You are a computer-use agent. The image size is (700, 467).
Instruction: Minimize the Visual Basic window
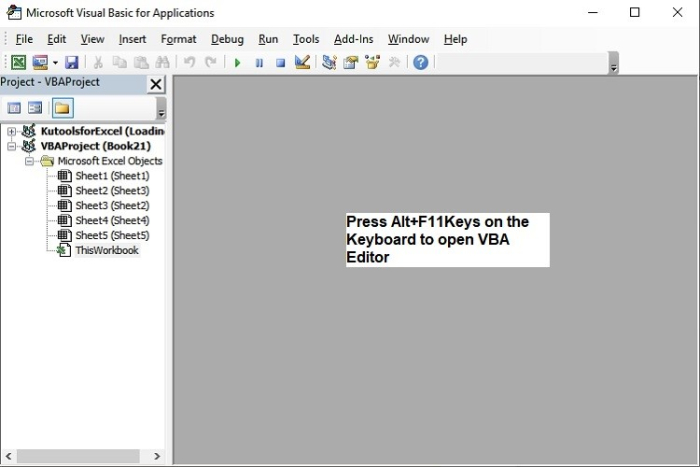pos(593,13)
